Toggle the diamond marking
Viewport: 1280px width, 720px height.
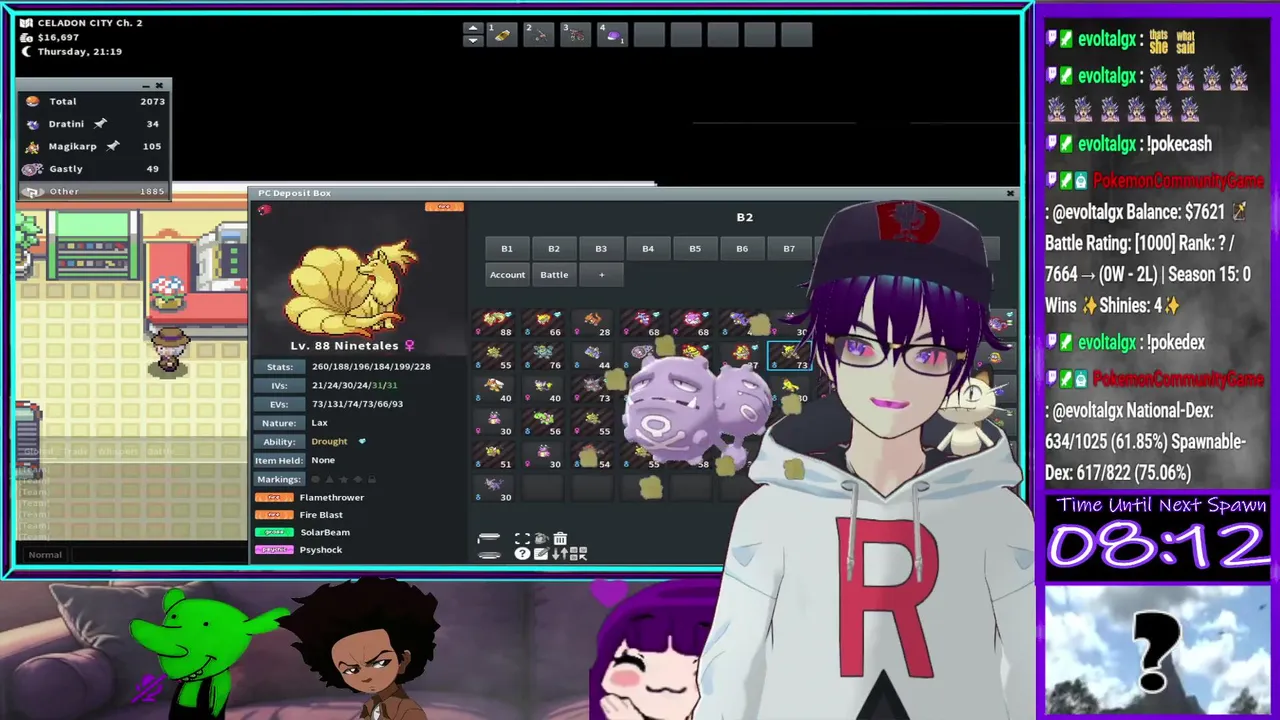pos(358,480)
